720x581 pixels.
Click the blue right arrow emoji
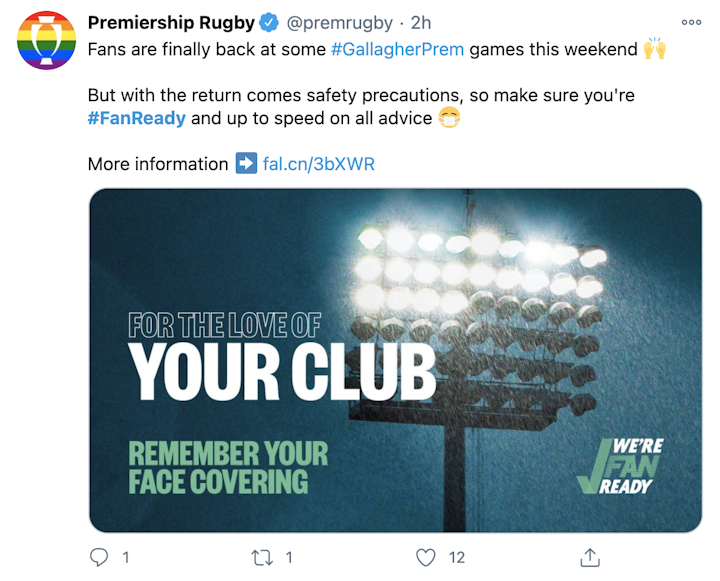pos(246,164)
